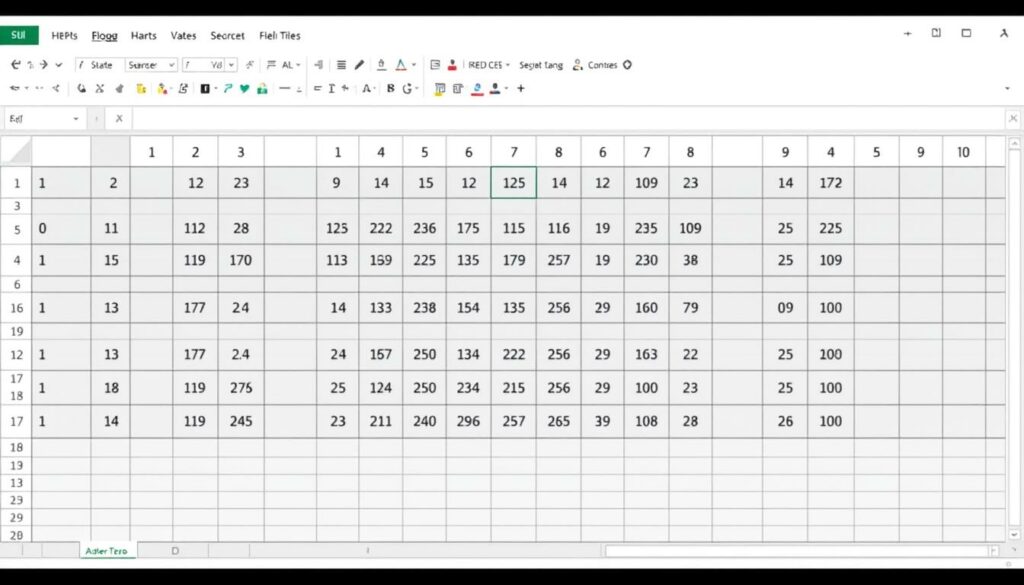The width and height of the screenshot is (1024, 585).
Task: Select the cell containing 296
Action: pyautogui.click(x=468, y=421)
